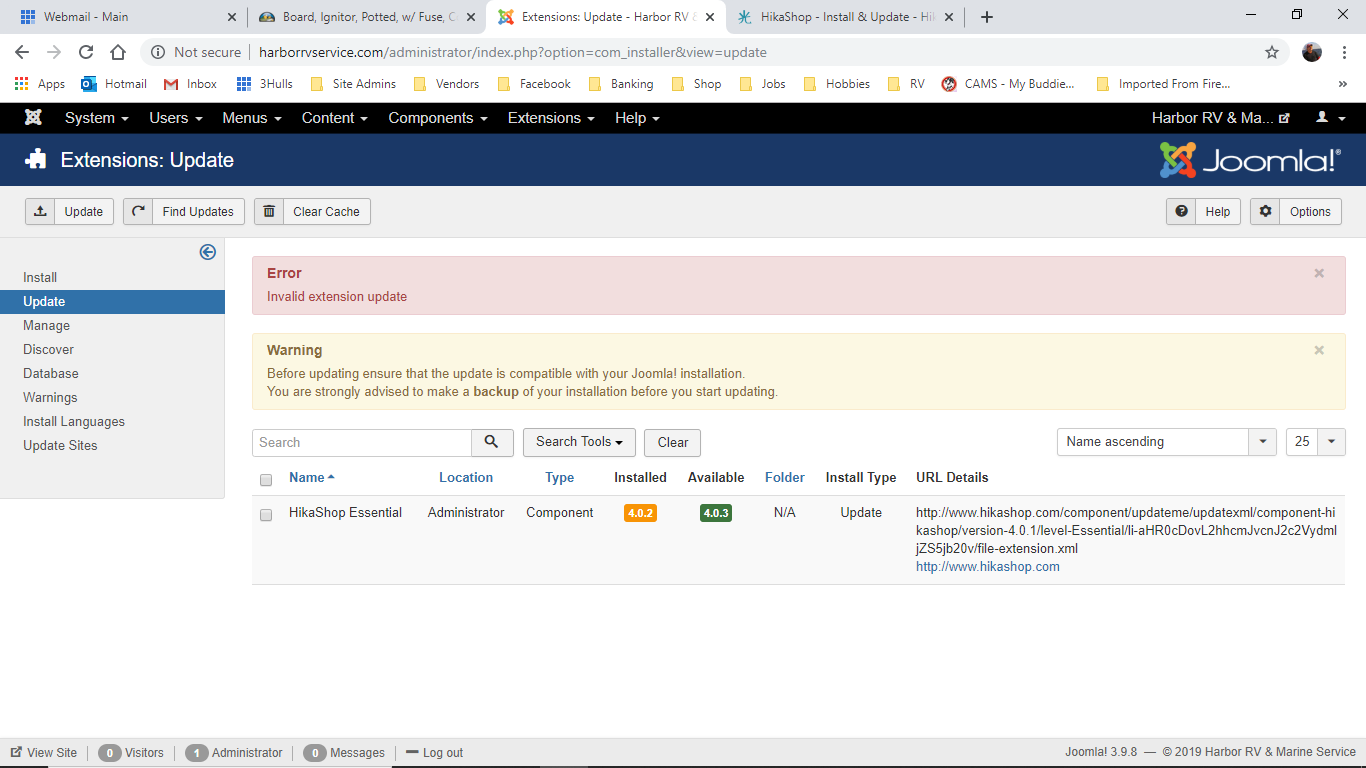The width and height of the screenshot is (1366, 768).
Task: Open the Site Admins bookmark folder
Action: (354, 84)
